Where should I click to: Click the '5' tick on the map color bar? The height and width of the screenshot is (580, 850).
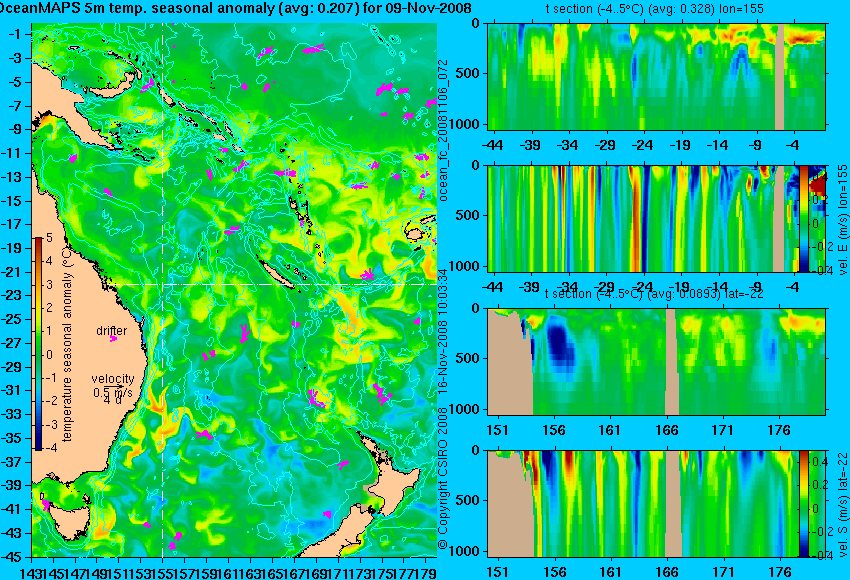pos(49,237)
